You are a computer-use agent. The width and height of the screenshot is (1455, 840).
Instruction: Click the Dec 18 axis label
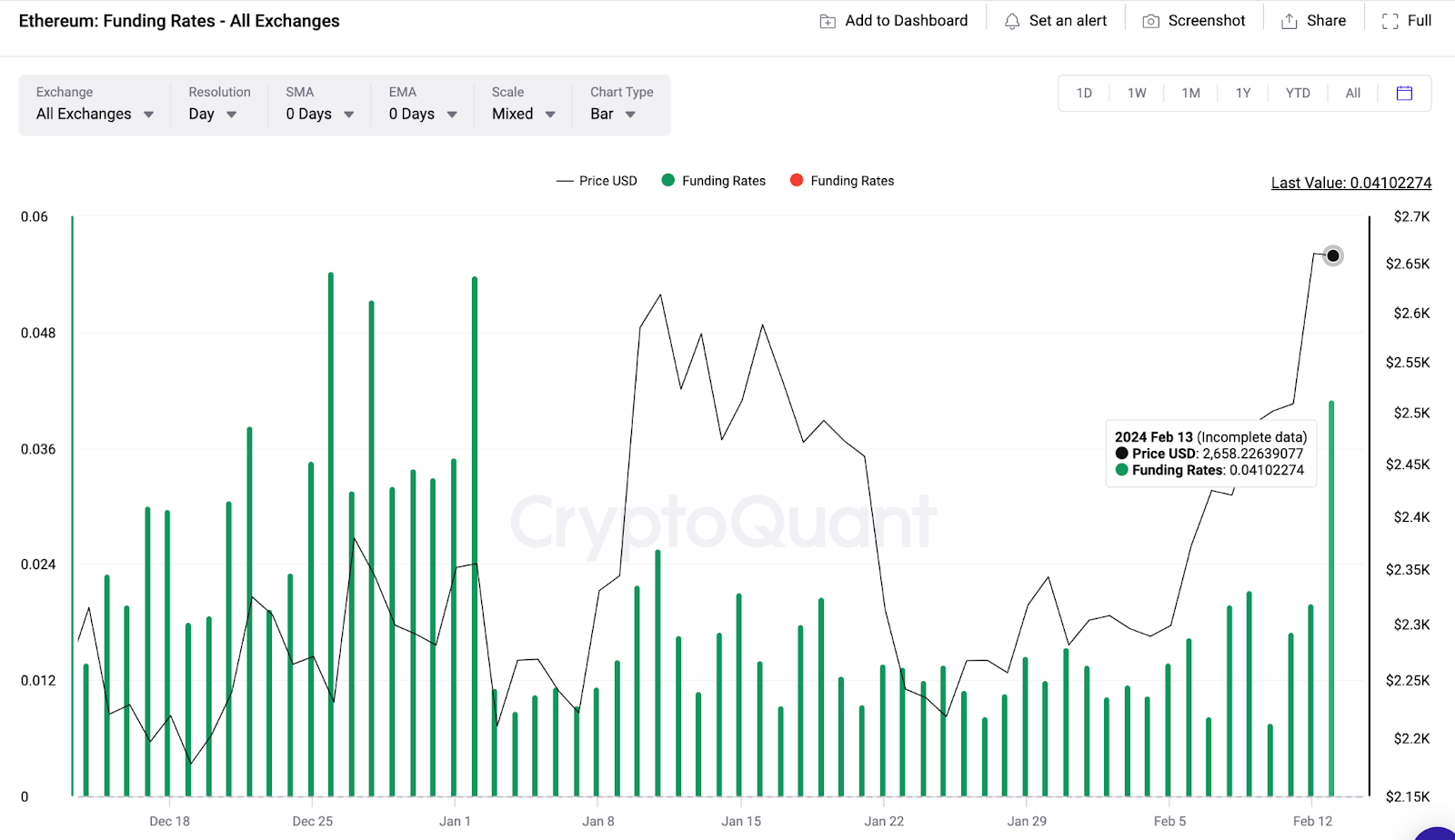coord(169,821)
